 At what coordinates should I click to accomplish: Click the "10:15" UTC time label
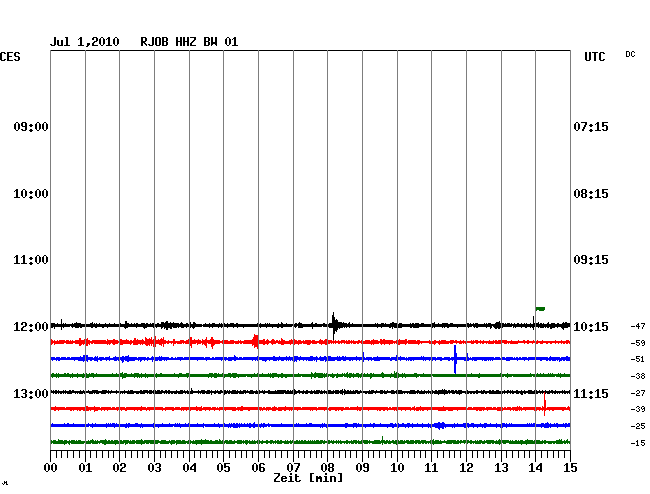point(591,327)
